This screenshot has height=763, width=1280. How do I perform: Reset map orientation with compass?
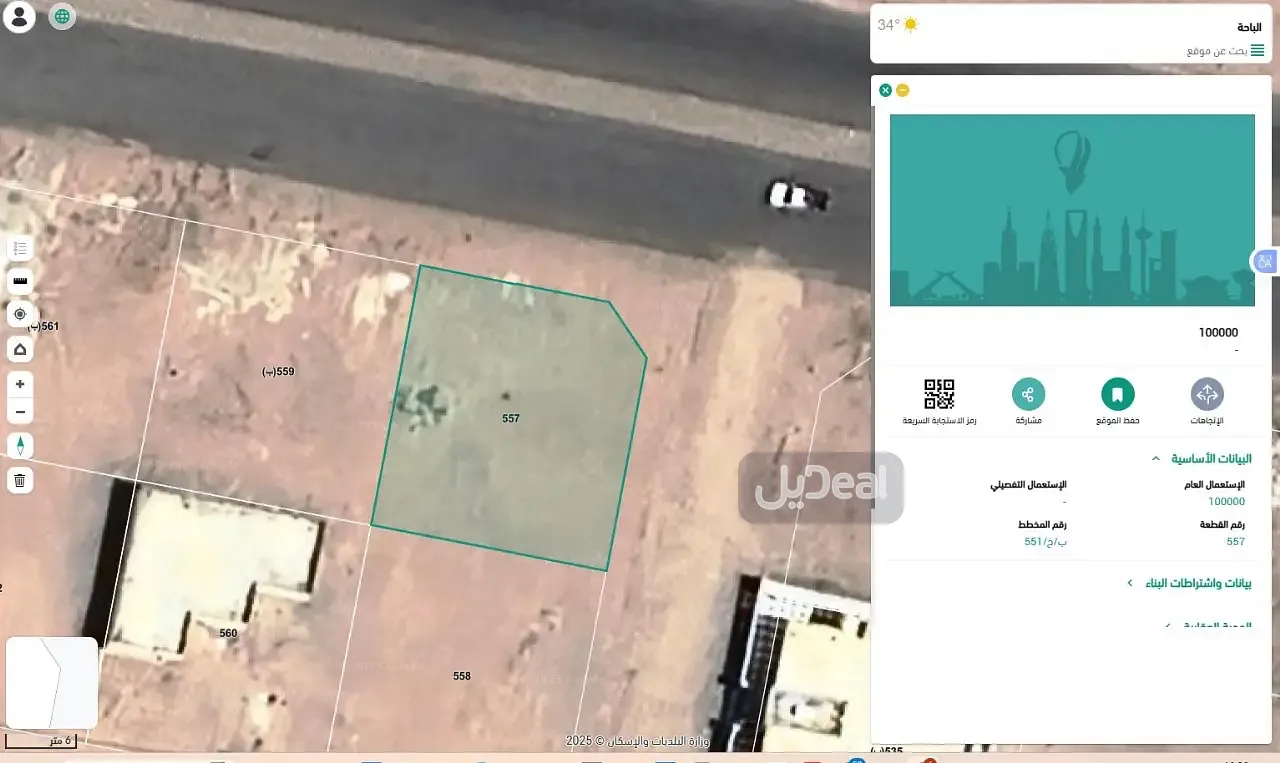point(19,446)
